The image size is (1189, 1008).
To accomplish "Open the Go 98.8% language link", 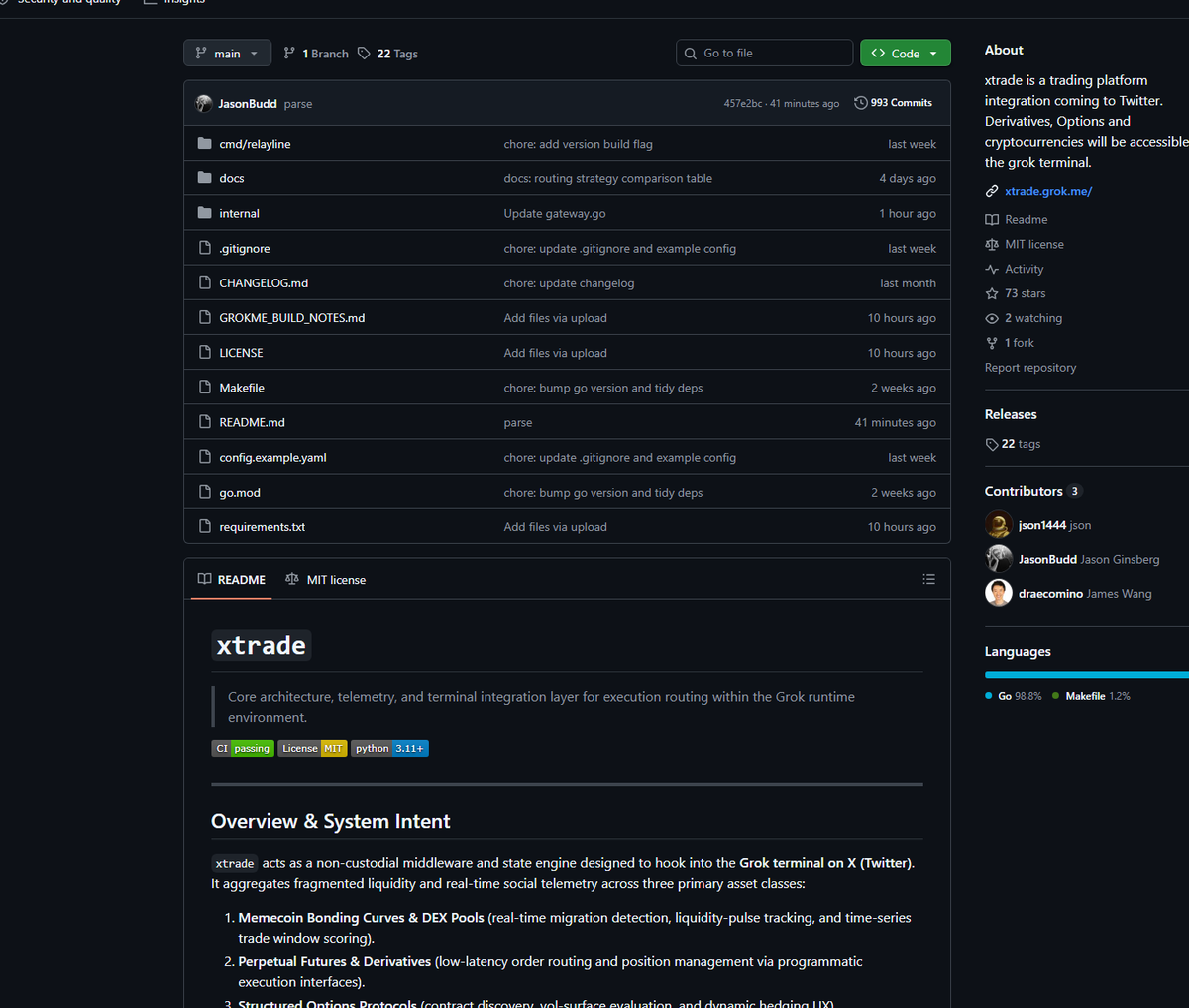I will [x=1014, y=696].
